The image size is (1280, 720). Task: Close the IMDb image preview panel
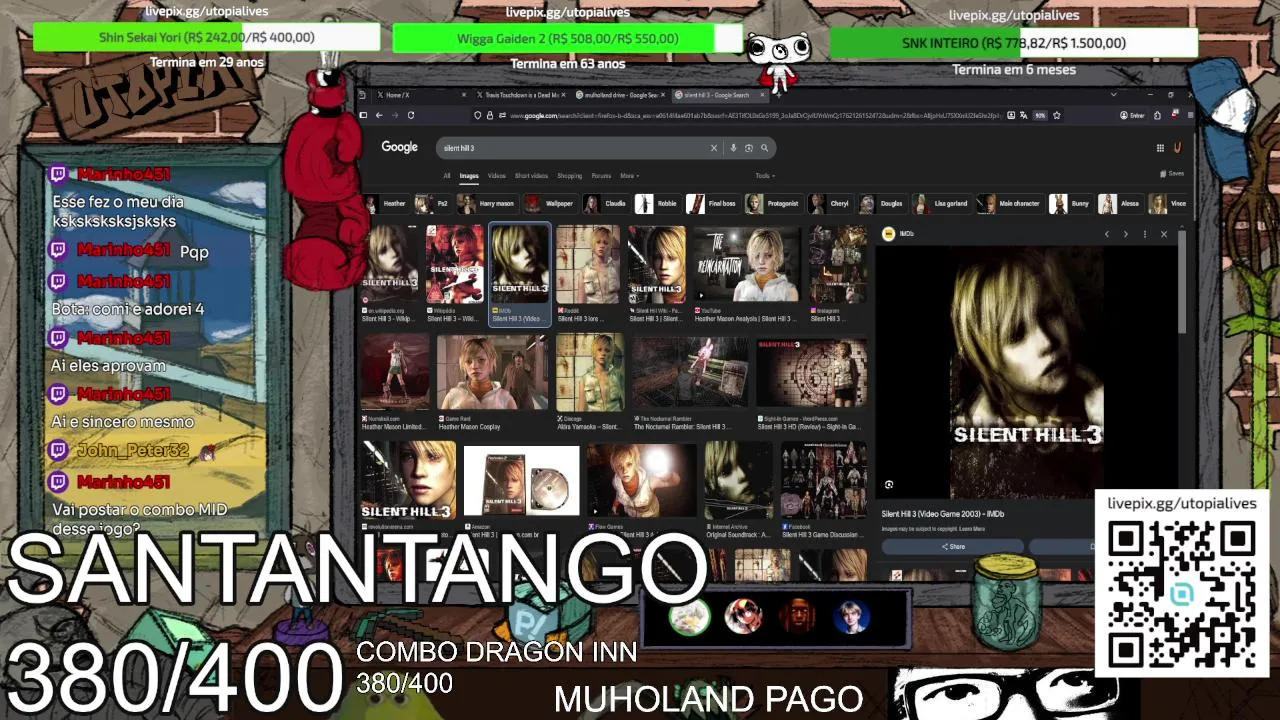click(1164, 234)
